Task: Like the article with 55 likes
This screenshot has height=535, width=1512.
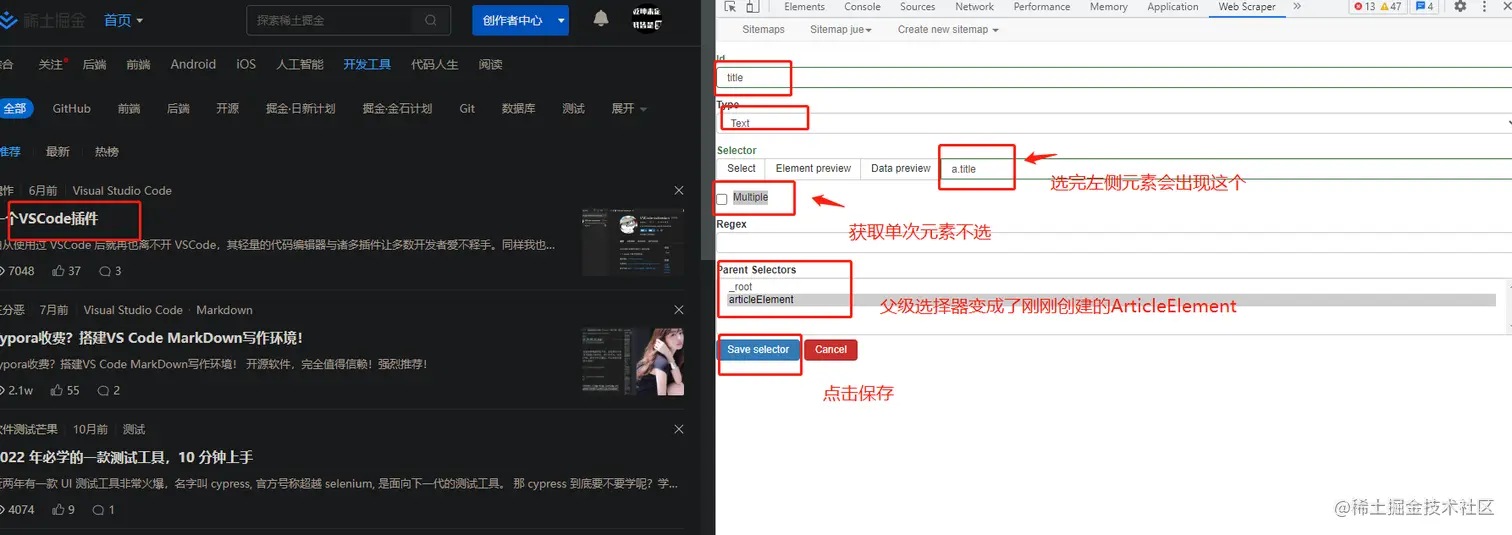Action: tap(66, 390)
